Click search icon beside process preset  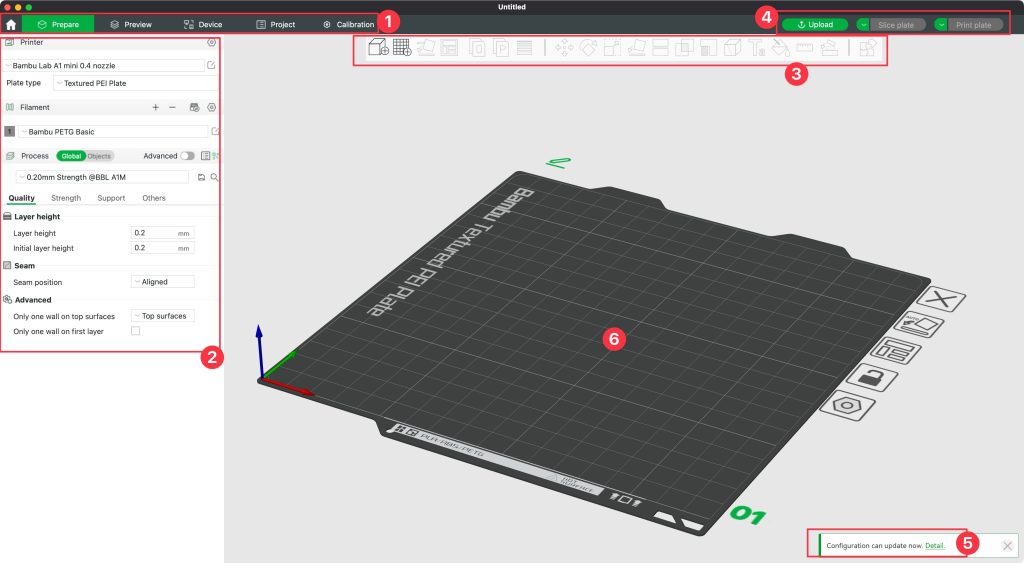pyautogui.click(x=214, y=177)
